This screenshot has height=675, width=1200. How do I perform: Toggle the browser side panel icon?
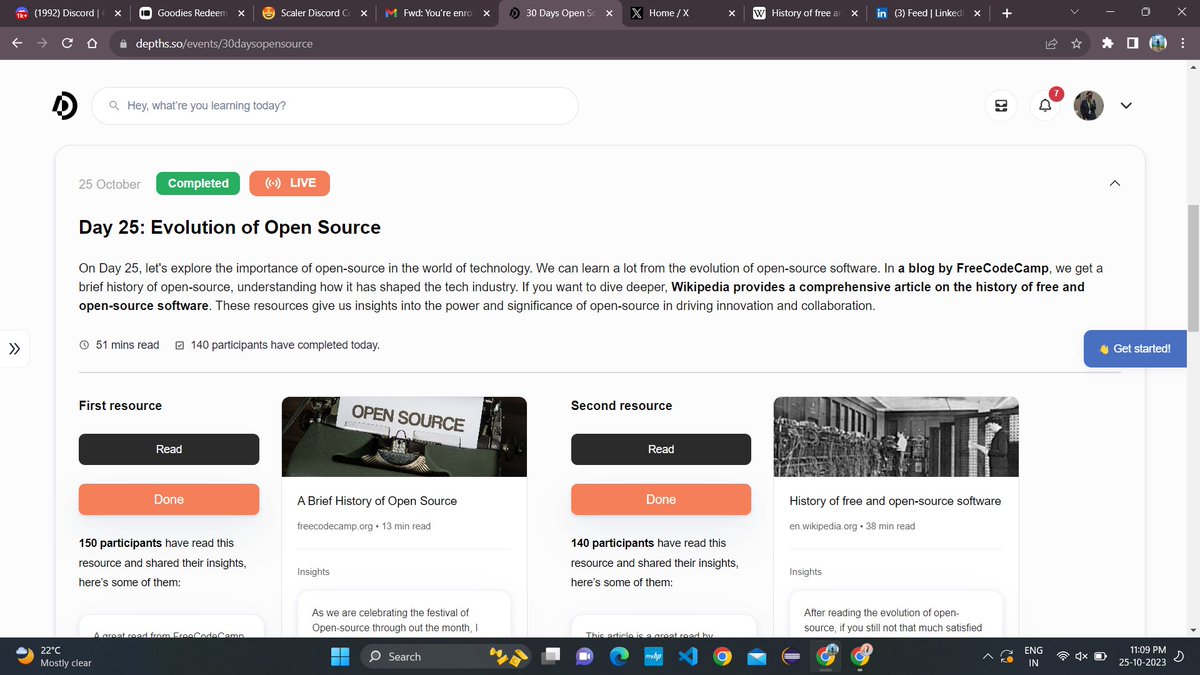1132,44
